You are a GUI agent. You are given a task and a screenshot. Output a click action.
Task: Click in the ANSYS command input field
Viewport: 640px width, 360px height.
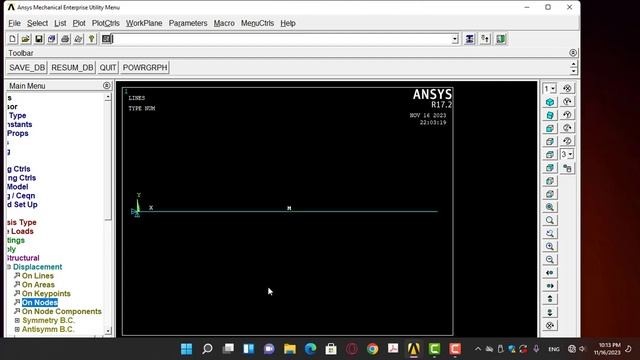pyautogui.click(x=282, y=39)
